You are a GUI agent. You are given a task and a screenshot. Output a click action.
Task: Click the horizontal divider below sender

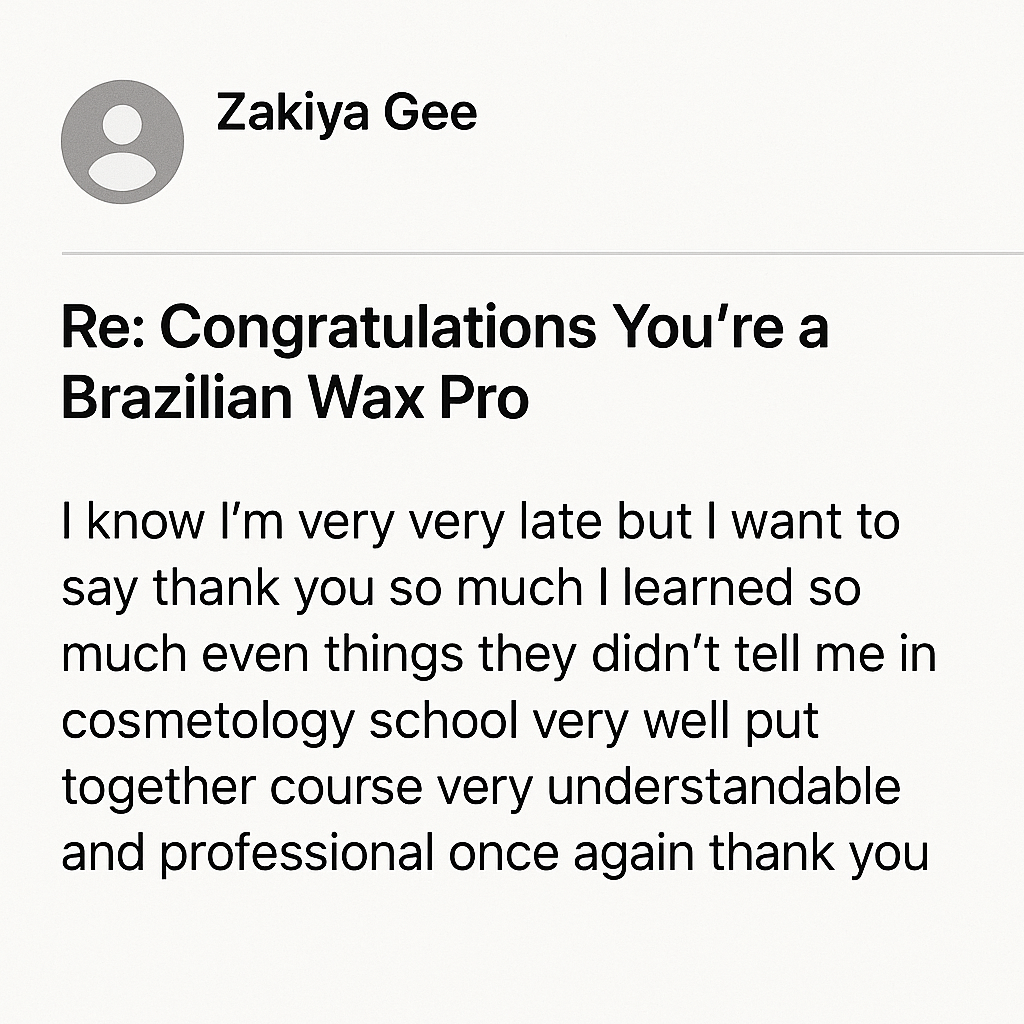[543, 253]
